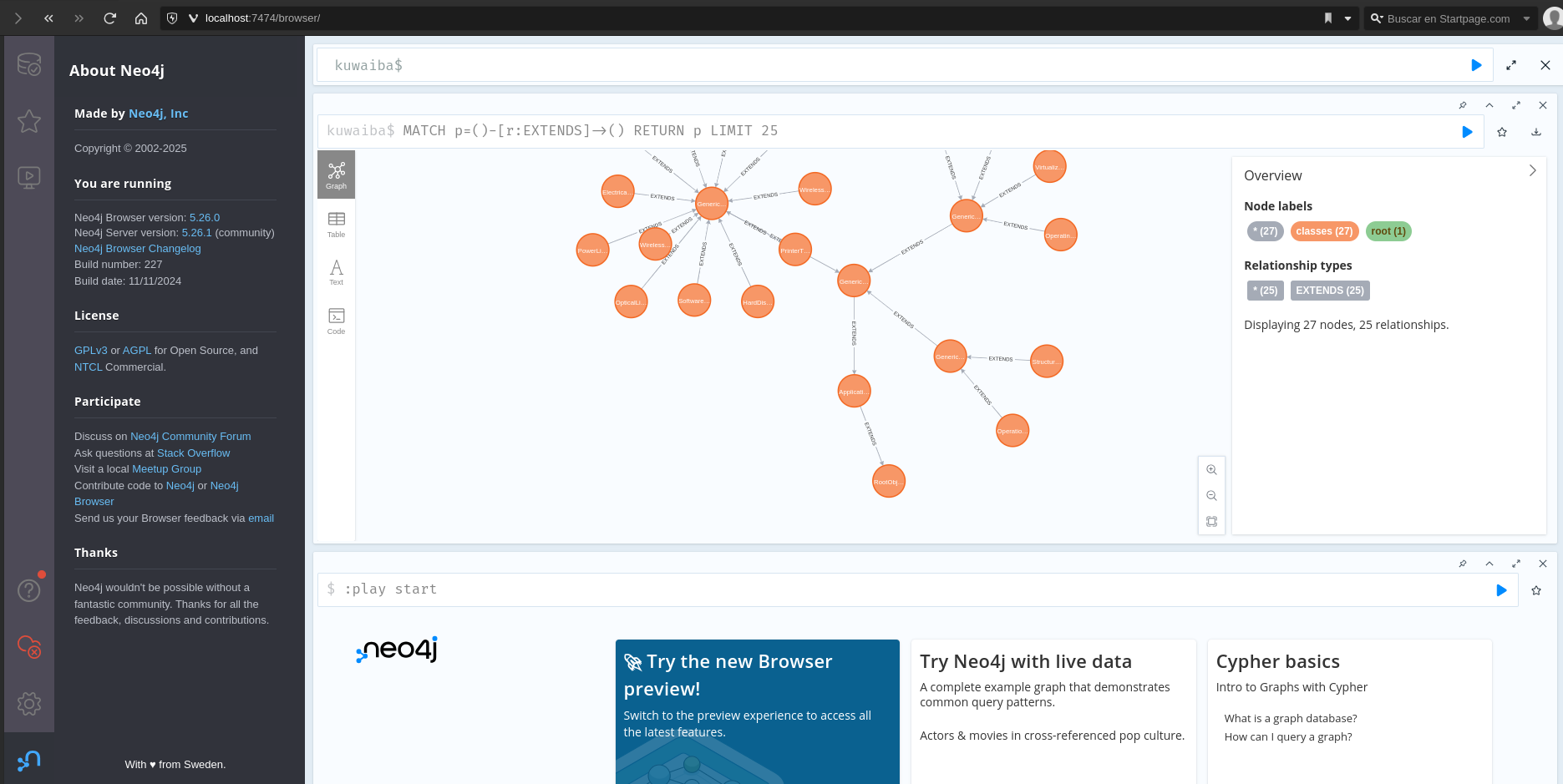The height and width of the screenshot is (784, 1563).
Task: Fit graph to screen icon
Action: (x=1211, y=522)
